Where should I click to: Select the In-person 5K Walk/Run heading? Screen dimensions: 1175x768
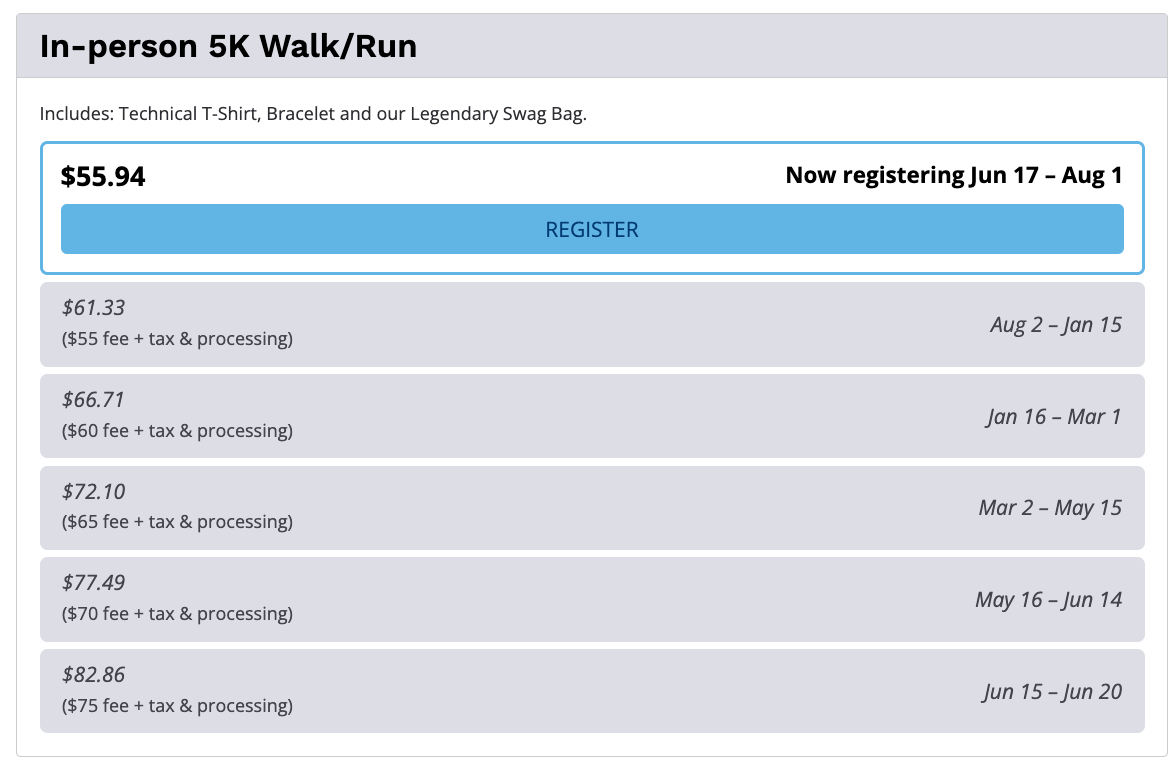pos(229,46)
